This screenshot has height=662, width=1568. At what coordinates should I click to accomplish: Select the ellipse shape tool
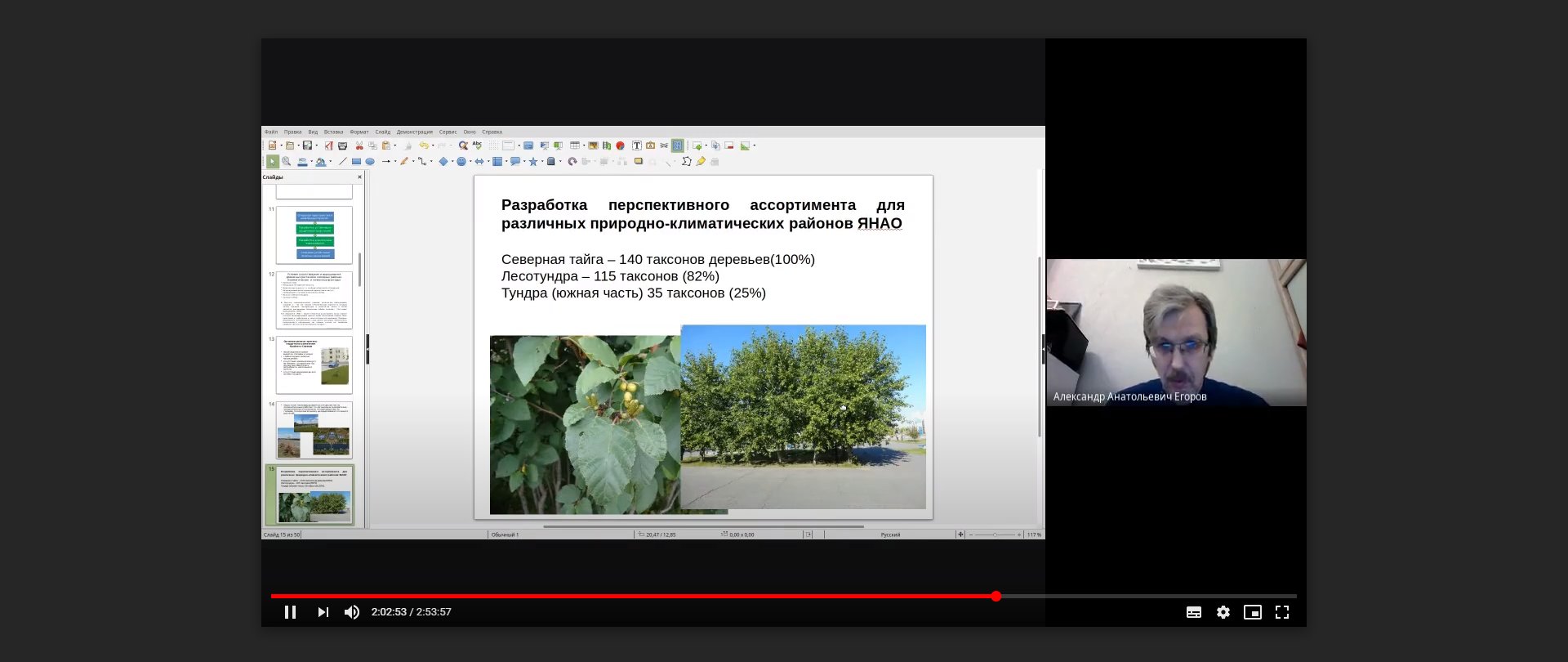pyautogui.click(x=370, y=162)
